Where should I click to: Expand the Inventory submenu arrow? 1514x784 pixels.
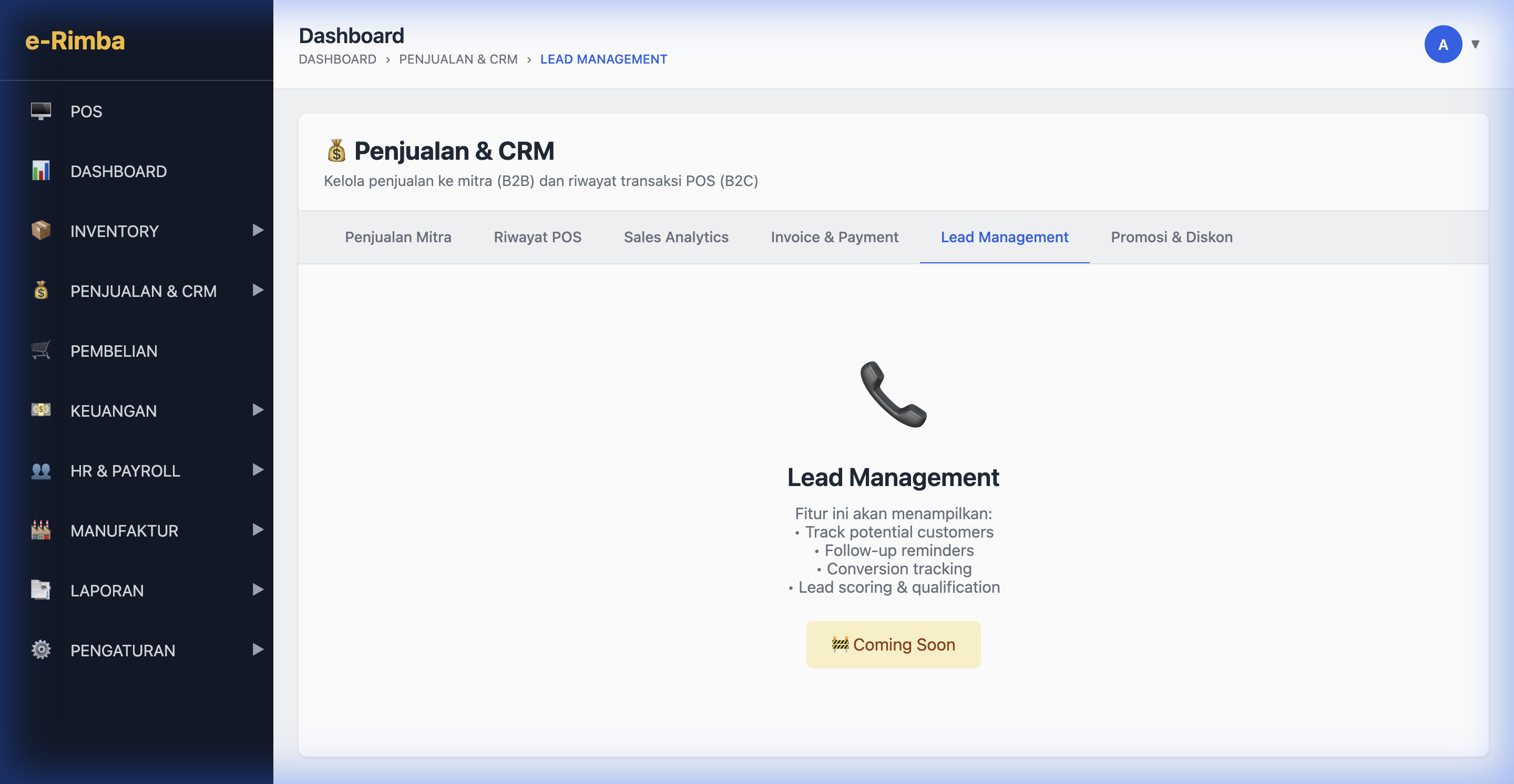coord(258,230)
